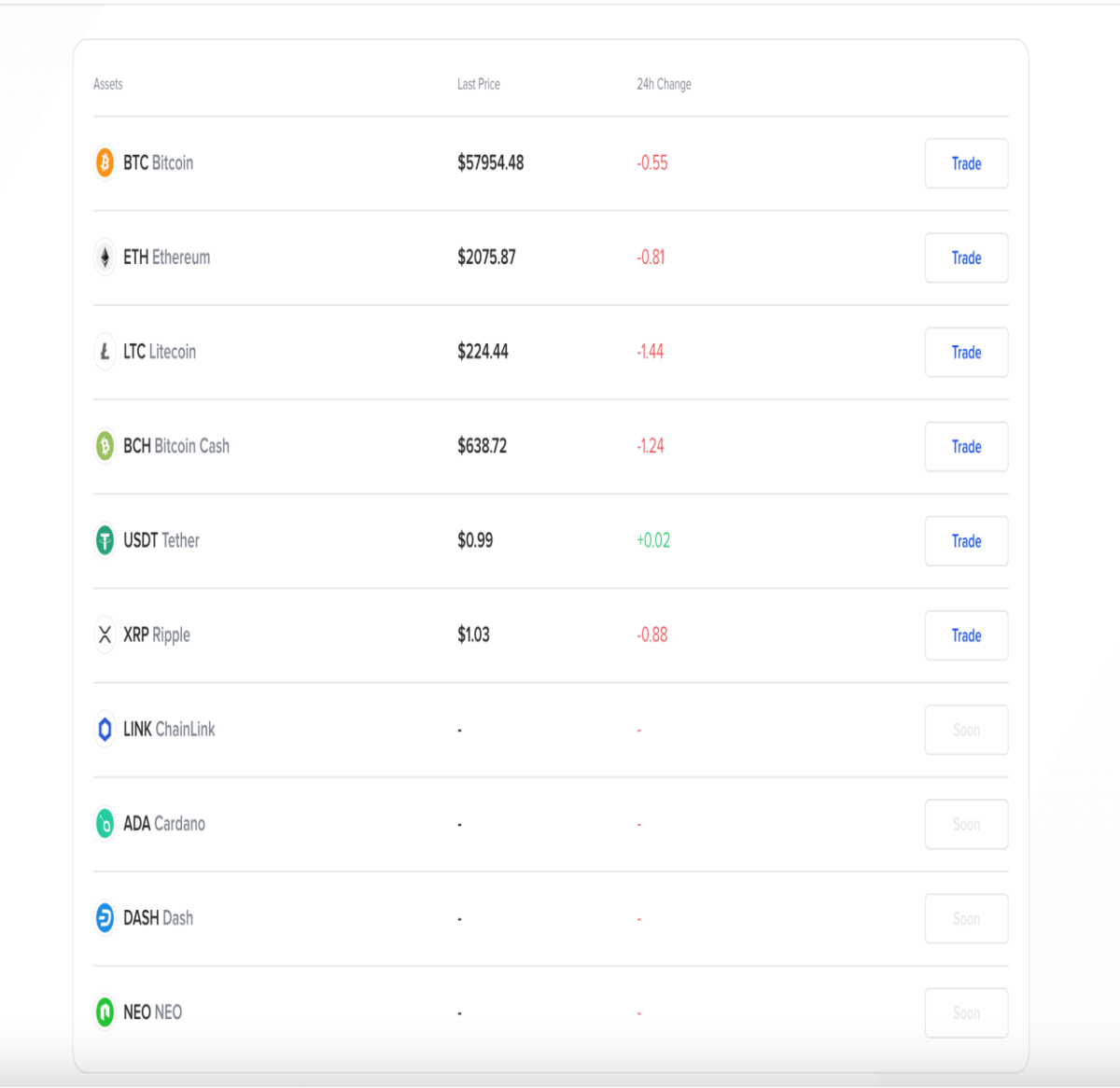This screenshot has height=1088, width=1120.
Task: Click the Bitcoin Cash green icon
Action: (105, 446)
